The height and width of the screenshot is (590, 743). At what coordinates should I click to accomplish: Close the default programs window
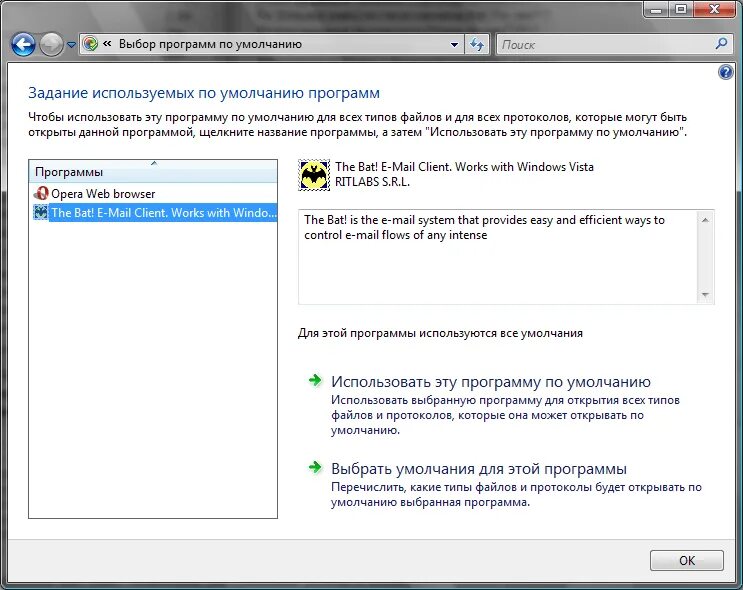pyautogui.click(x=715, y=9)
